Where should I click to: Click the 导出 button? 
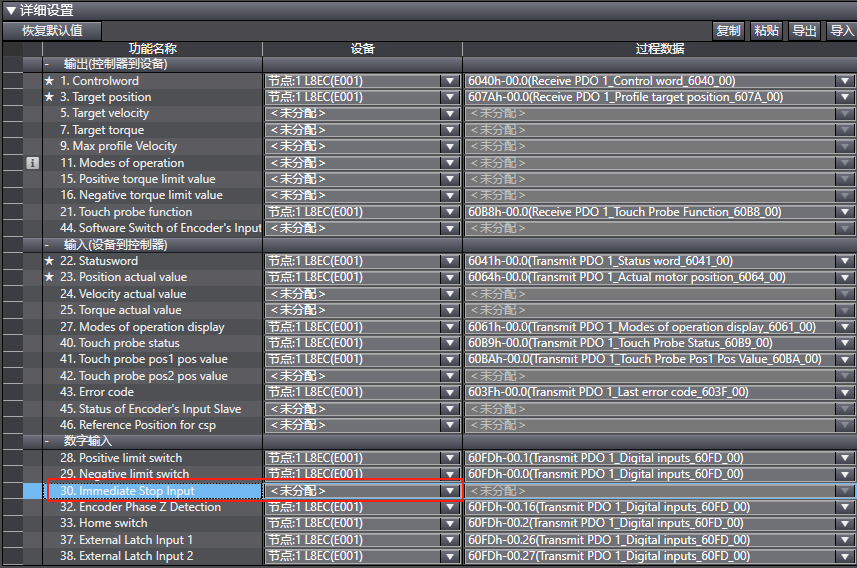(x=804, y=31)
